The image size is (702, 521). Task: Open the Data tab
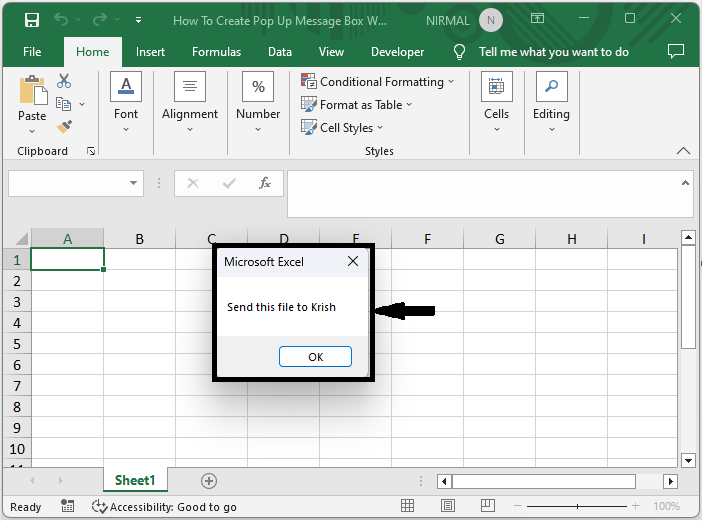pos(280,52)
